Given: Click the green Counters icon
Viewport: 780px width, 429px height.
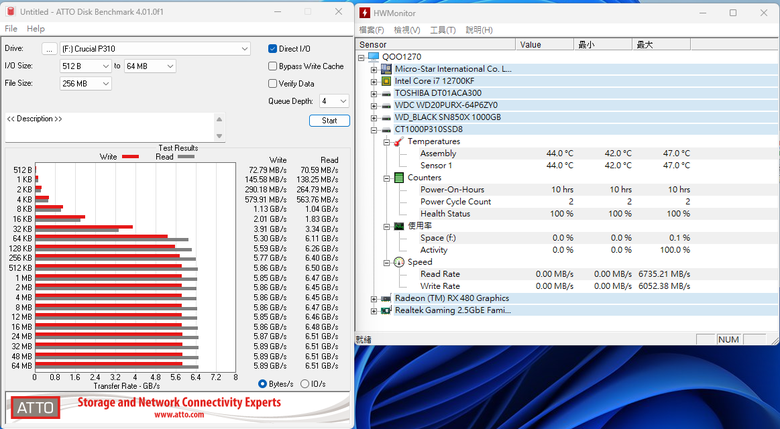Looking at the screenshot, I should 398,178.
